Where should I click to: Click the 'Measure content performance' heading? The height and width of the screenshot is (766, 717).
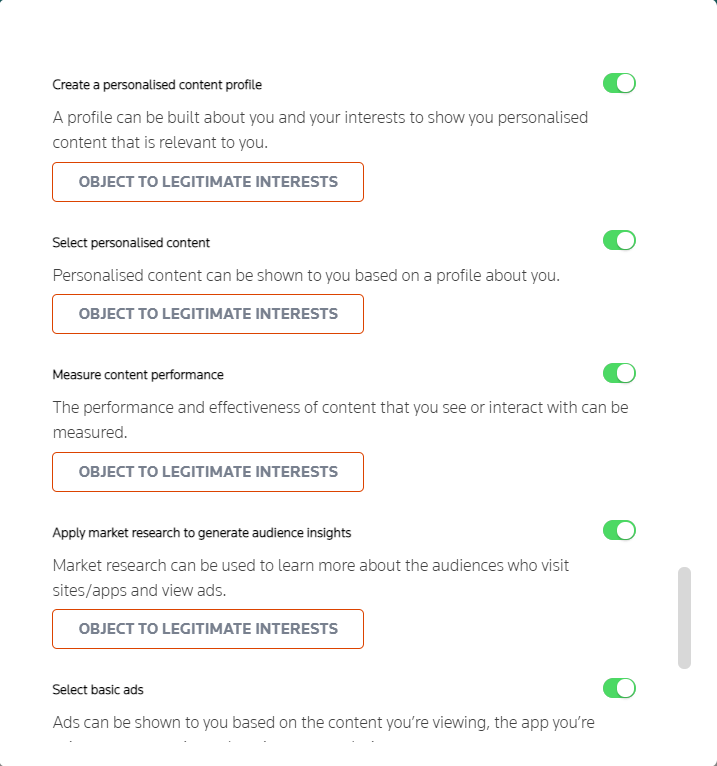[138, 375]
